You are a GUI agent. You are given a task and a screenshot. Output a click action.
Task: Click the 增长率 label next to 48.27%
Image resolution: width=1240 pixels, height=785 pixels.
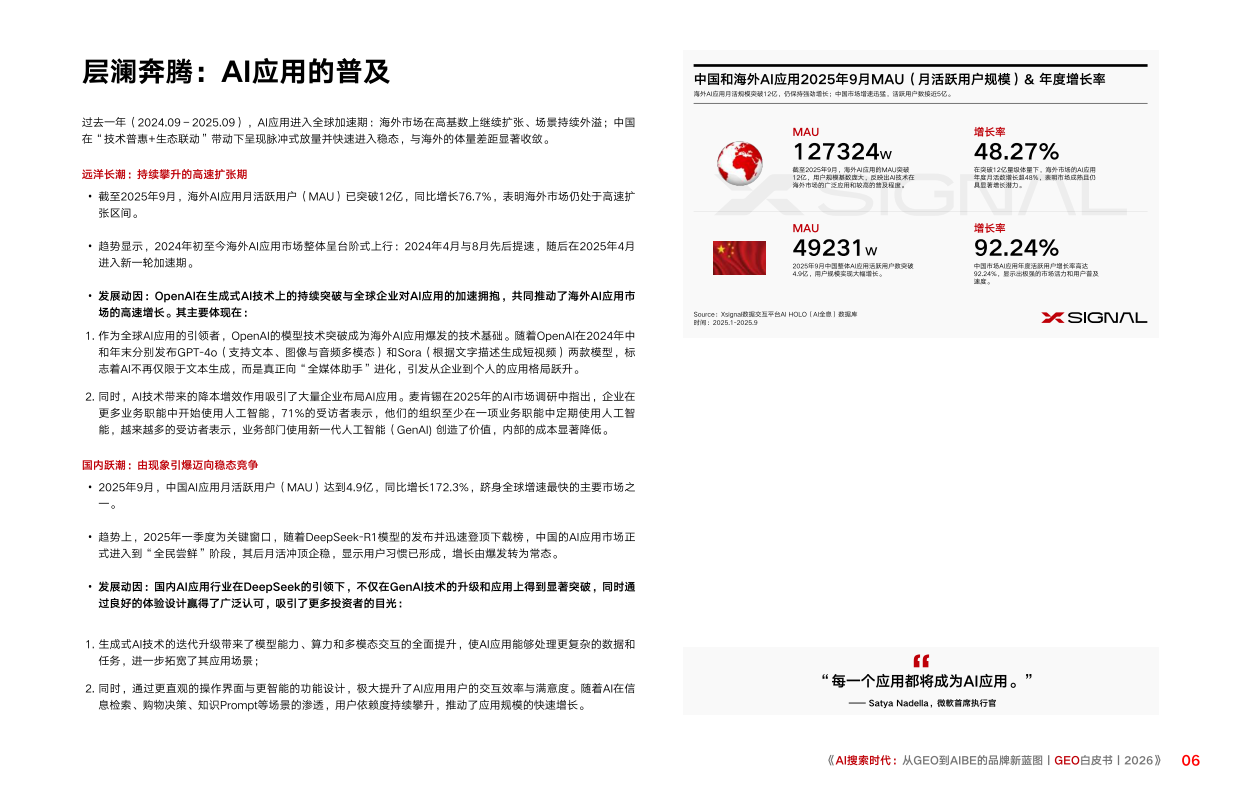[x=990, y=132]
